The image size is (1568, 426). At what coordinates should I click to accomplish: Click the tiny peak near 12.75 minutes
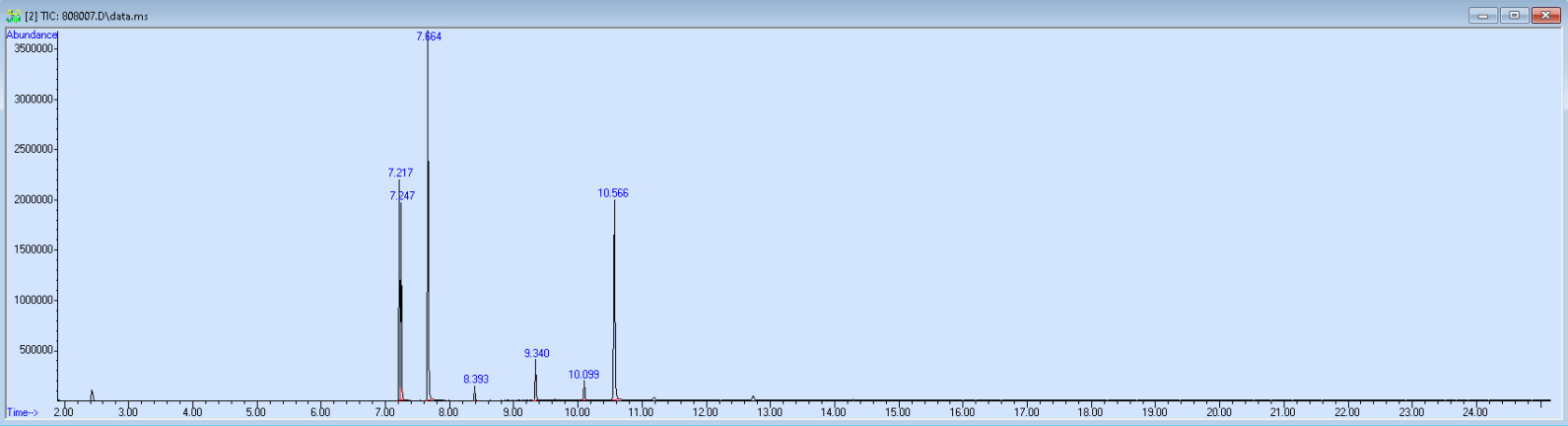click(x=753, y=398)
